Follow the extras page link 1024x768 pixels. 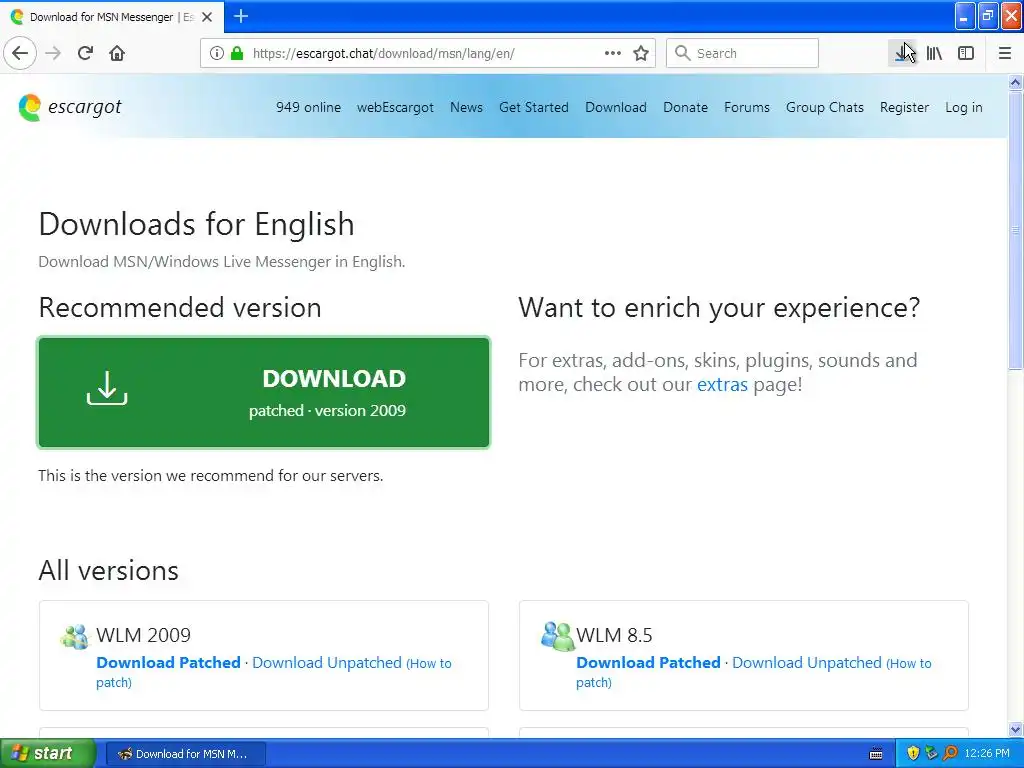(722, 384)
